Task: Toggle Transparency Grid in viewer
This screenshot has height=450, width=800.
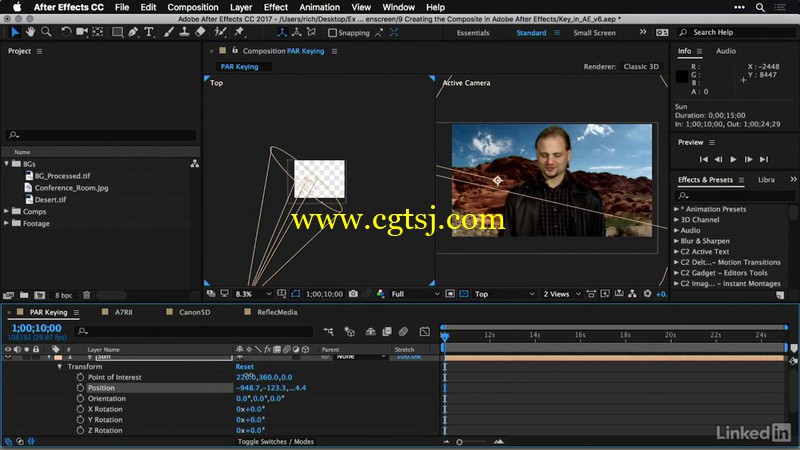Action: (463, 294)
